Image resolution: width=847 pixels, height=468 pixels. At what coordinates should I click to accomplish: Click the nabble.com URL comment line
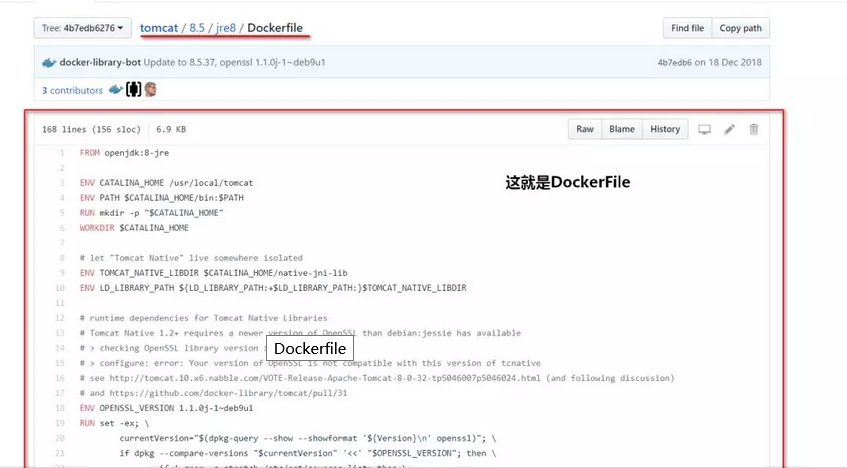pyautogui.click(x=377, y=378)
